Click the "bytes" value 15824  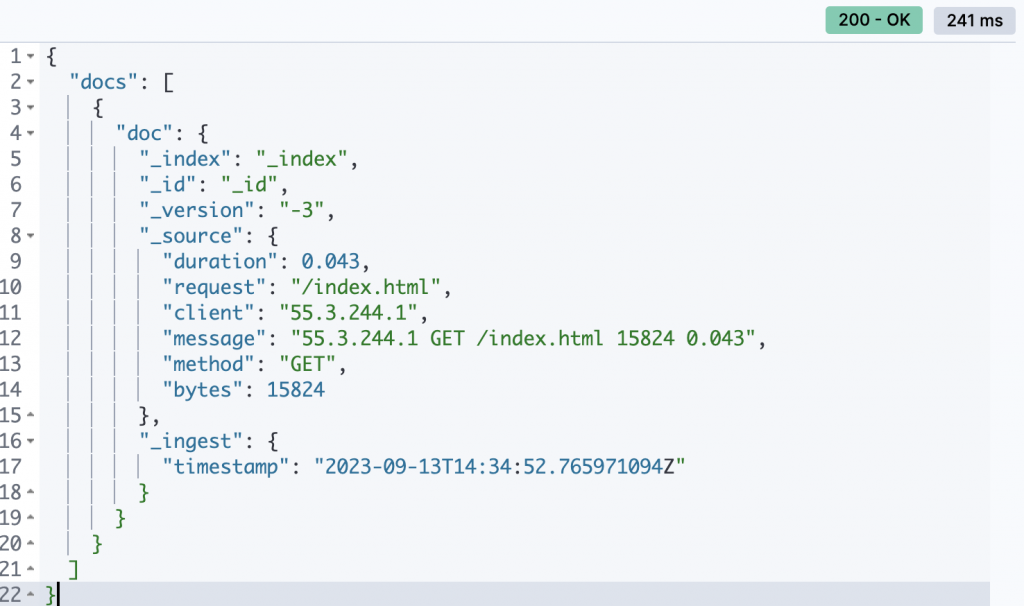click(295, 390)
